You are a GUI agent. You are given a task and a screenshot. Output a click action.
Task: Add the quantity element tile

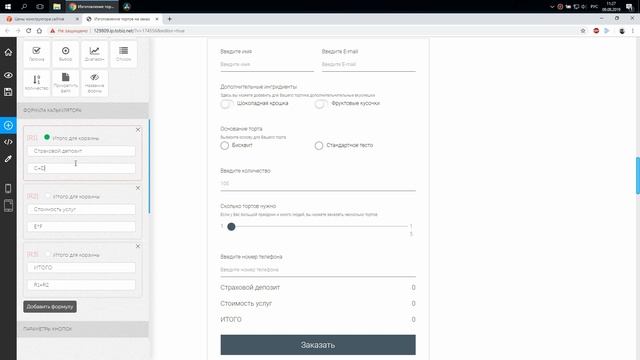pos(36,83)
